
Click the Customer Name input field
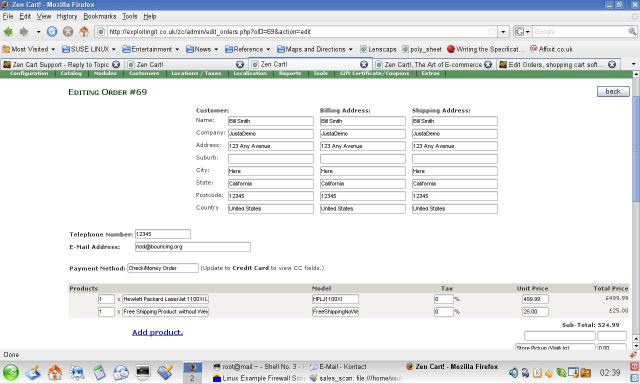[x=271, y=121]
